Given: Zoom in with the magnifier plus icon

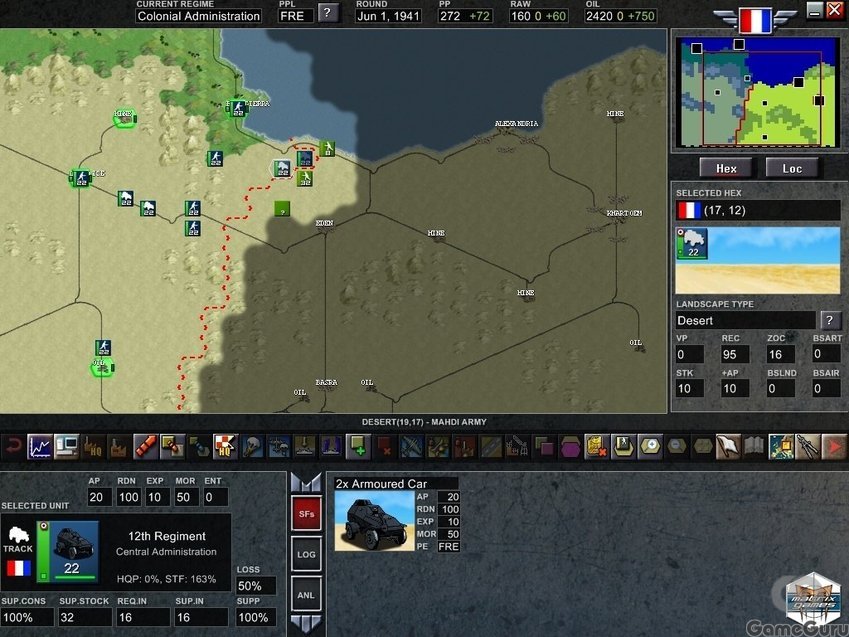Looking at the screenshot, I should pos(650,447).
